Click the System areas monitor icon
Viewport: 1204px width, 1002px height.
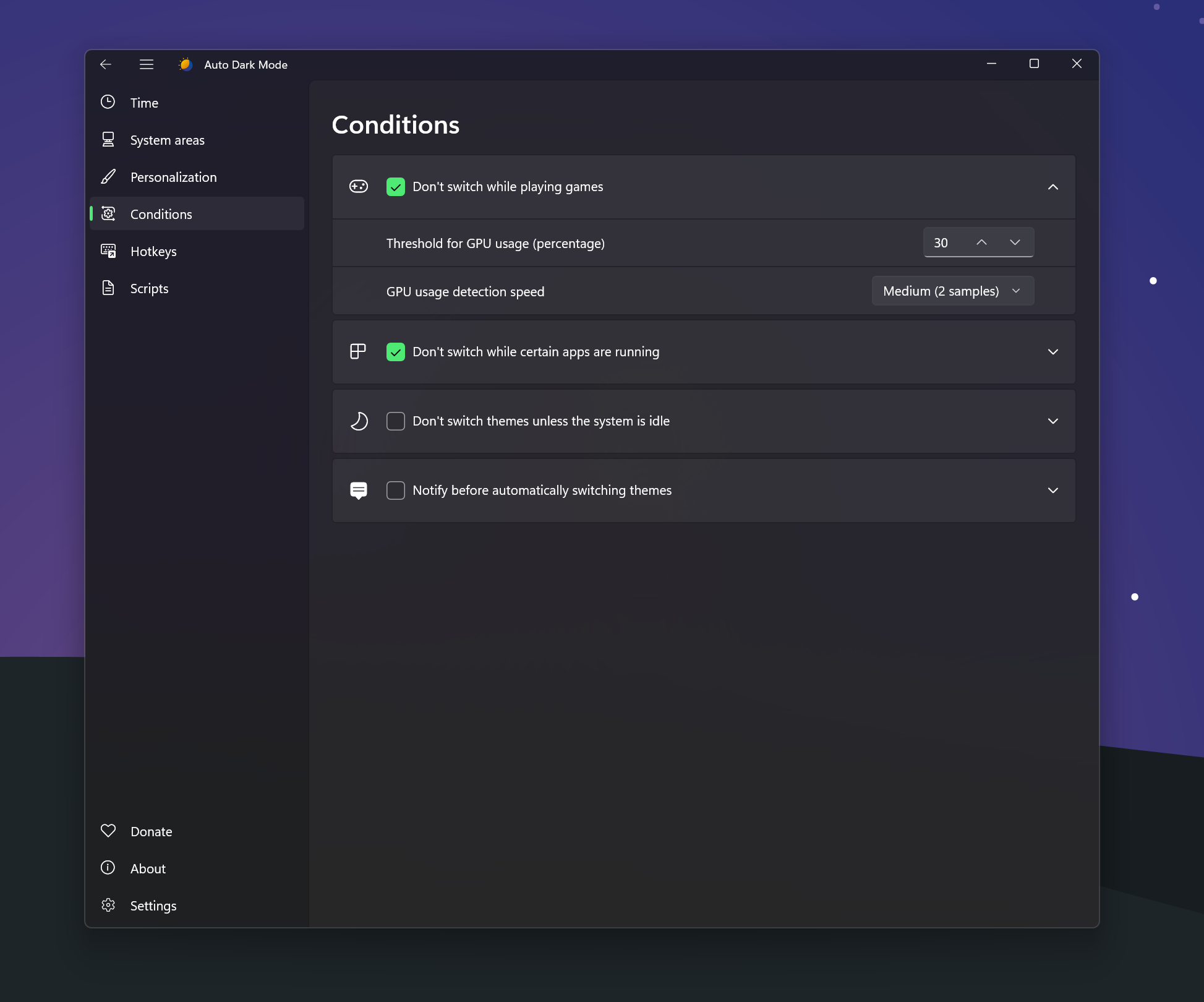[108, 140]
